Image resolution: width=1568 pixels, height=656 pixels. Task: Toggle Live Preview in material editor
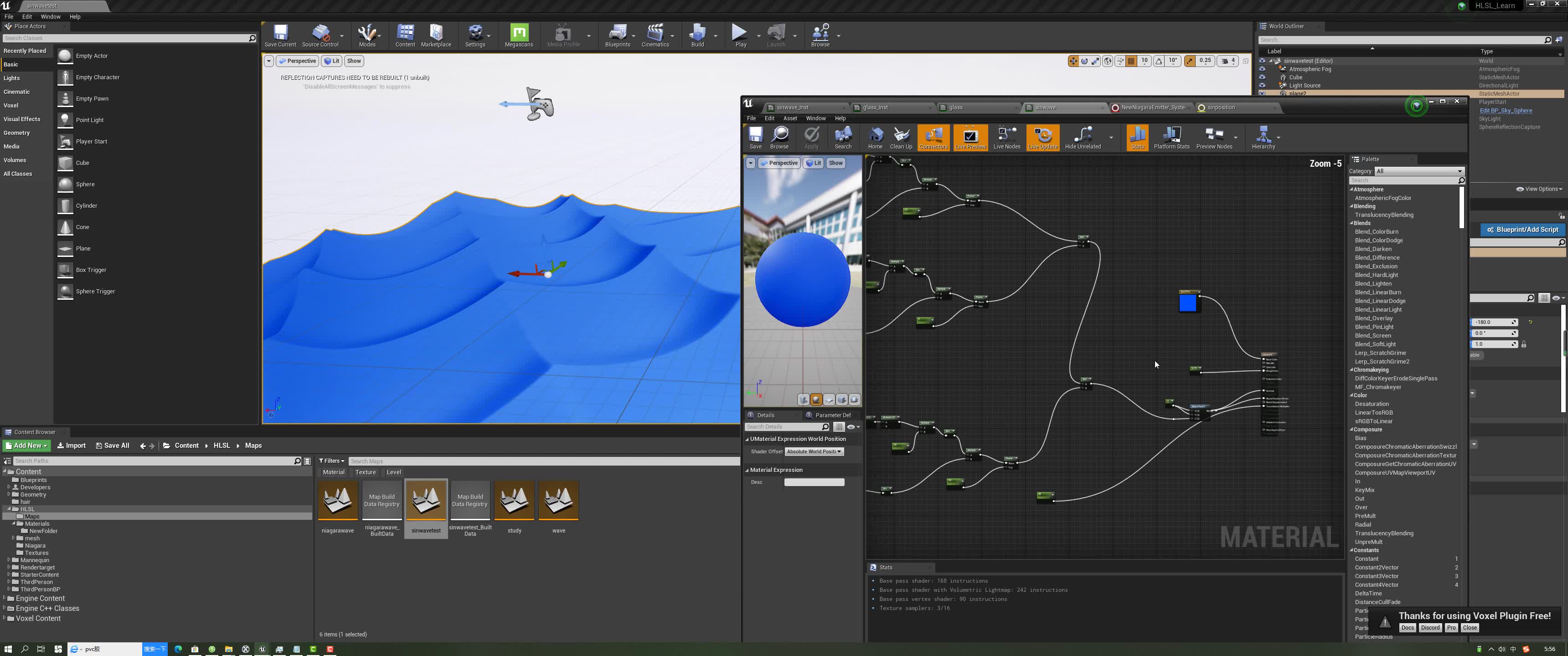[x=970, y=138]
